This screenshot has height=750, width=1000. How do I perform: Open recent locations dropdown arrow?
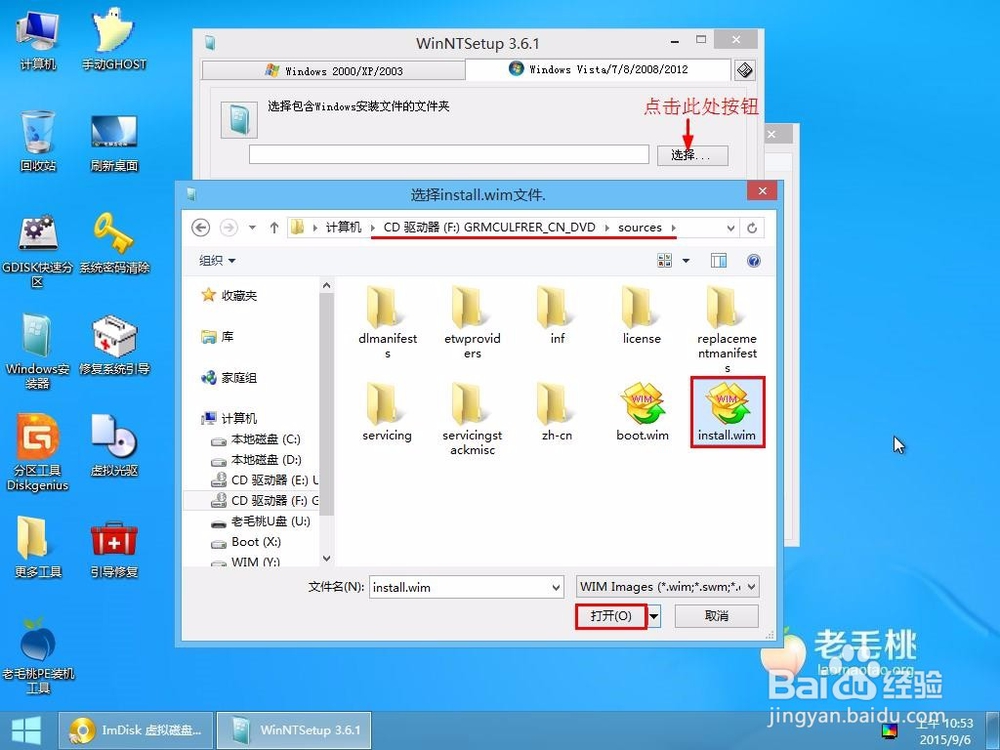click(253, 228)
